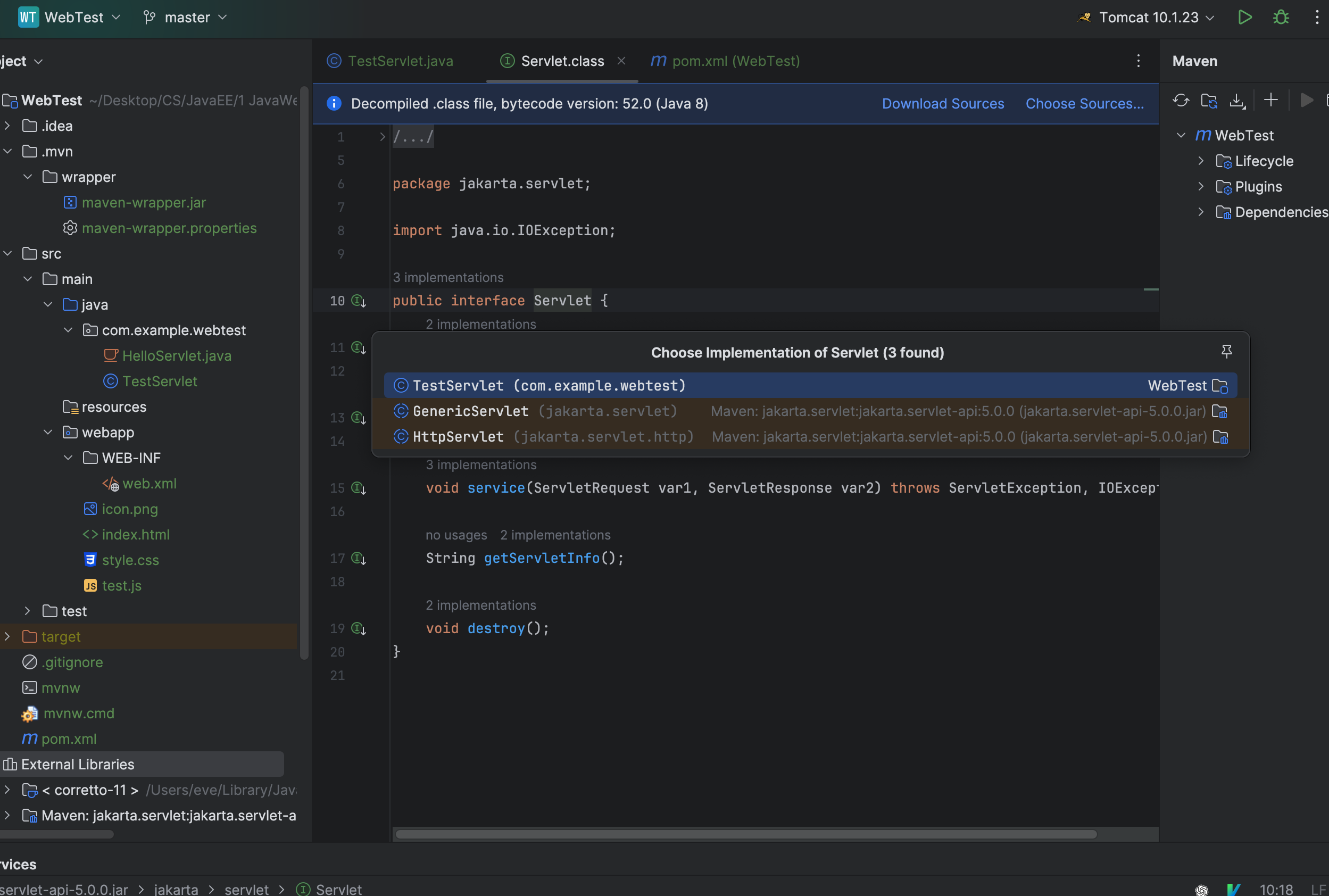
Task: Expand the Lifecycle section in Maven
Action: [1200, 161]
